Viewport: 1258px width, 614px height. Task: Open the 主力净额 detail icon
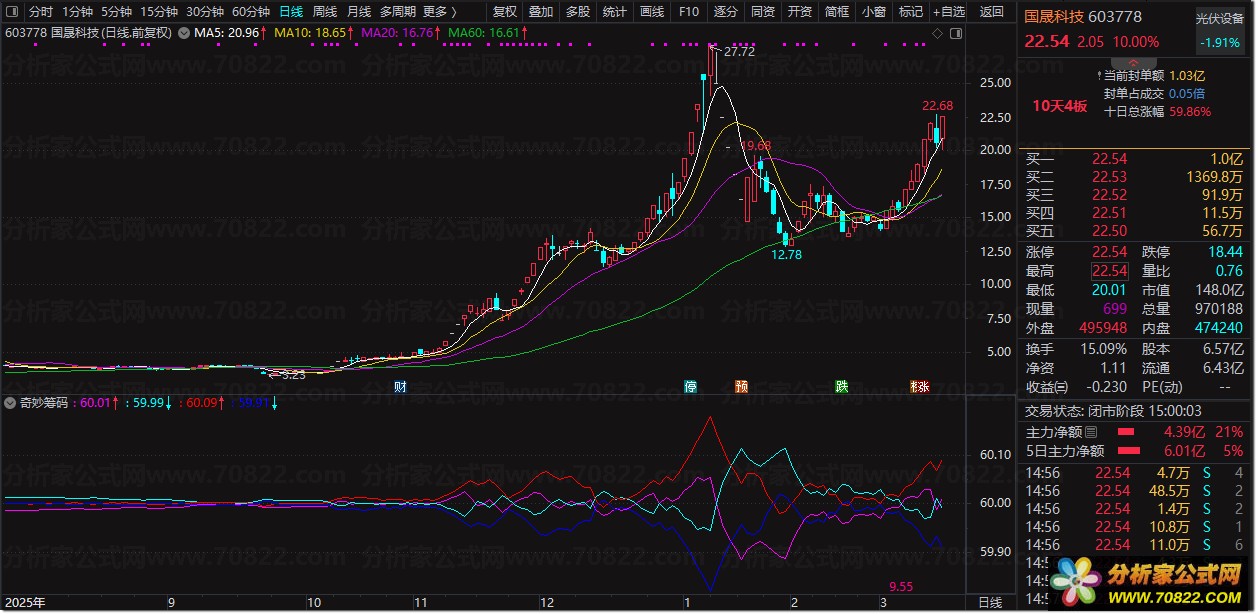(1091, 432)
